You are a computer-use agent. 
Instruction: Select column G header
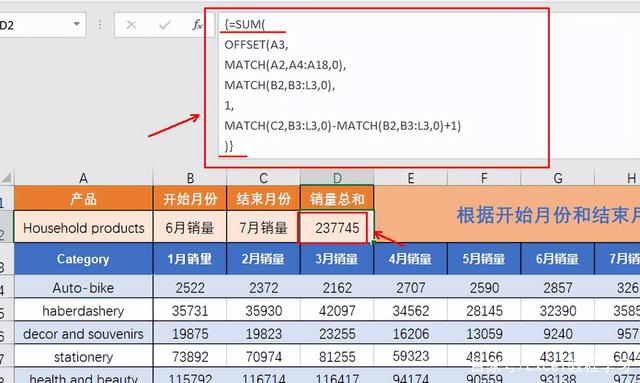click(558, 178)
